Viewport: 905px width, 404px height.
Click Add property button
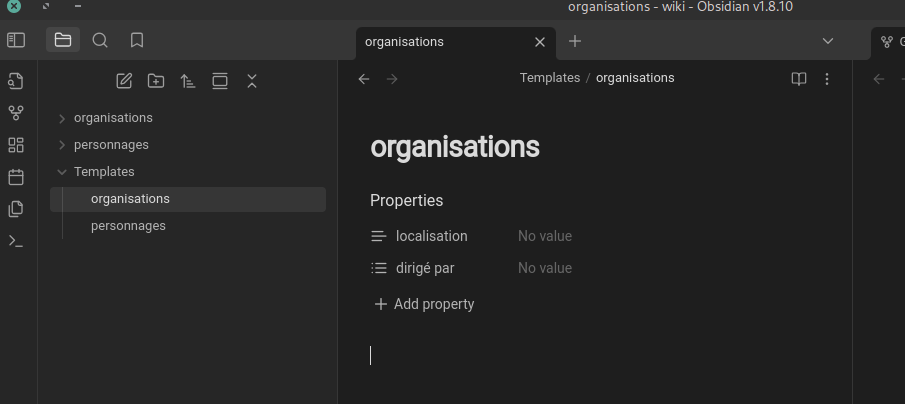(x=424, y=304)
